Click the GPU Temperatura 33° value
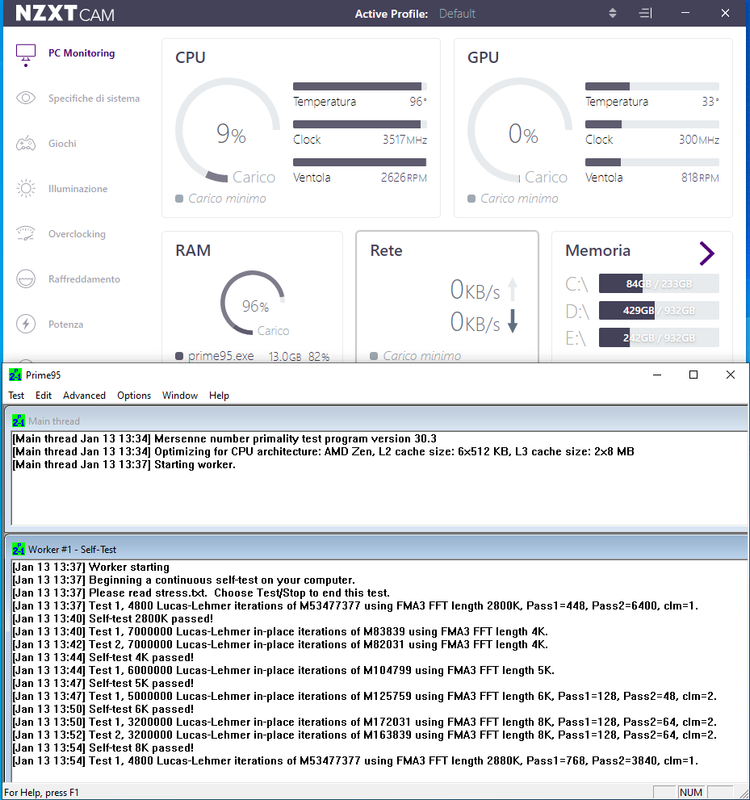This screenshot has height=800, width=750. [710, 102]
